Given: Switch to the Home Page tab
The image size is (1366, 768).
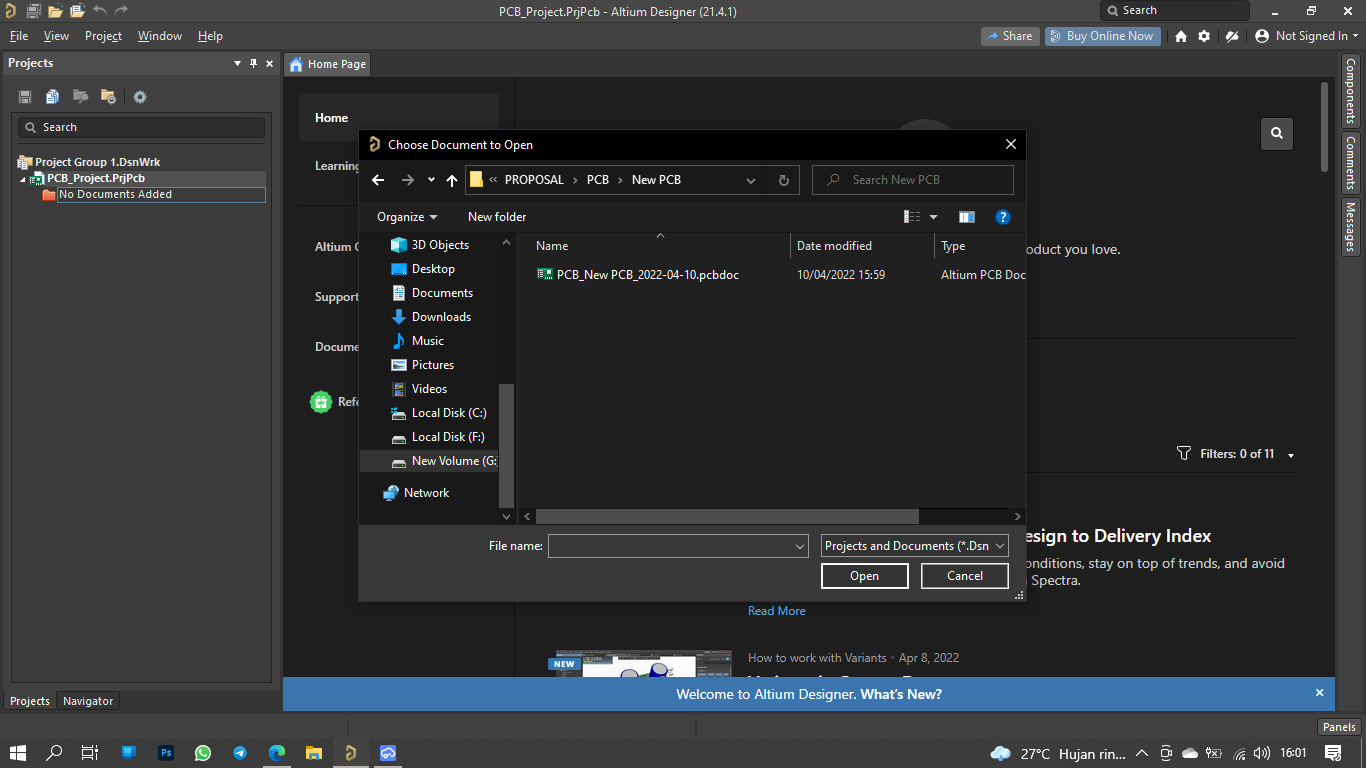Looking at the screenshot, I should [327, 64].
